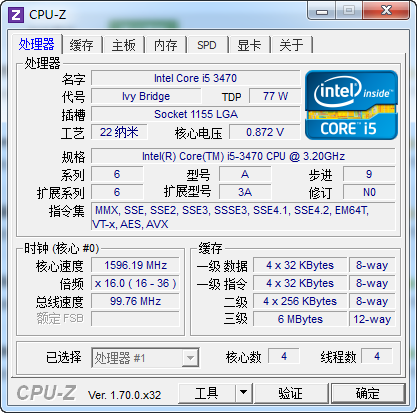Click the code name value Ivy Bridge
The width and height of the screenshot is (417, 413).
[x=146, y=96]
